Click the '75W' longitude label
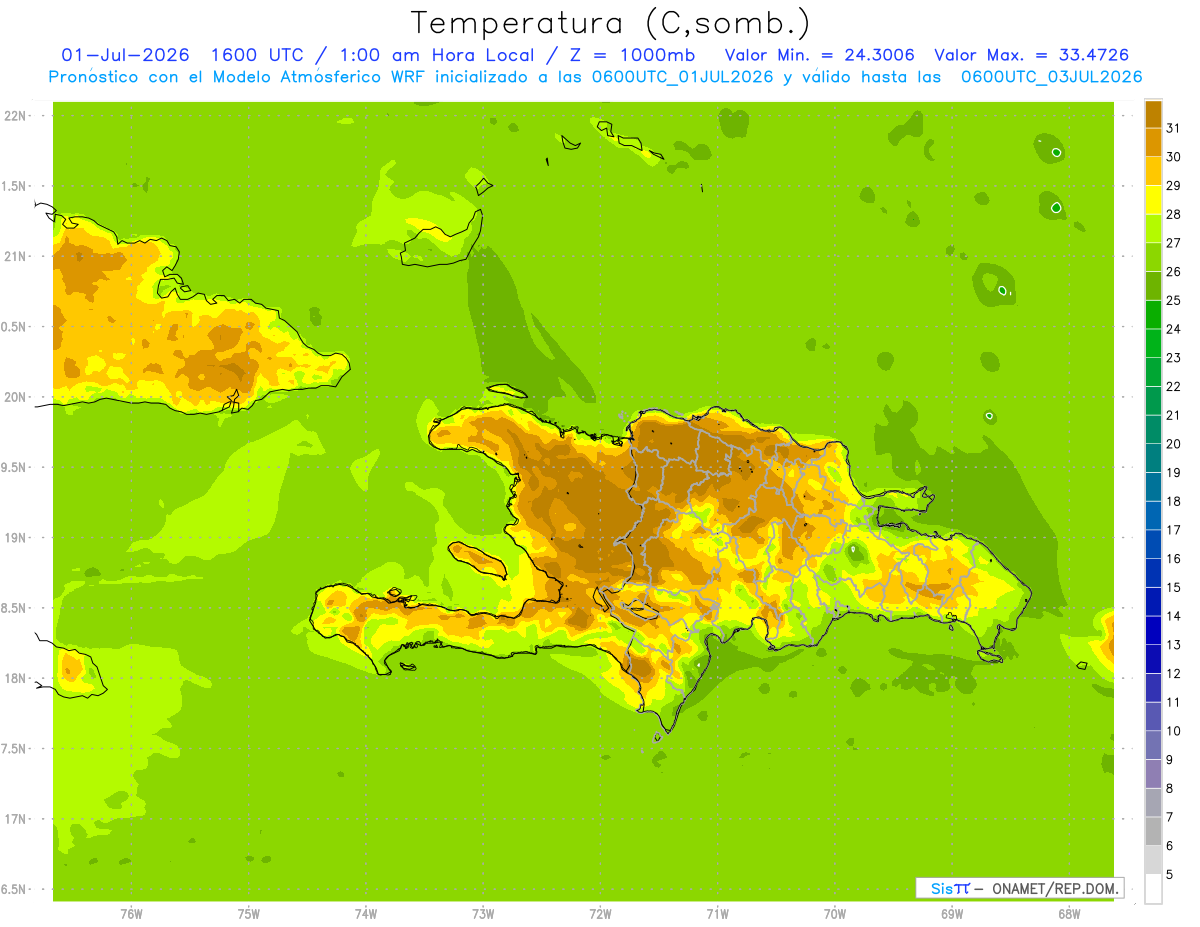The width and height of the screenshot is (1200, 927). tap(249, 914)
